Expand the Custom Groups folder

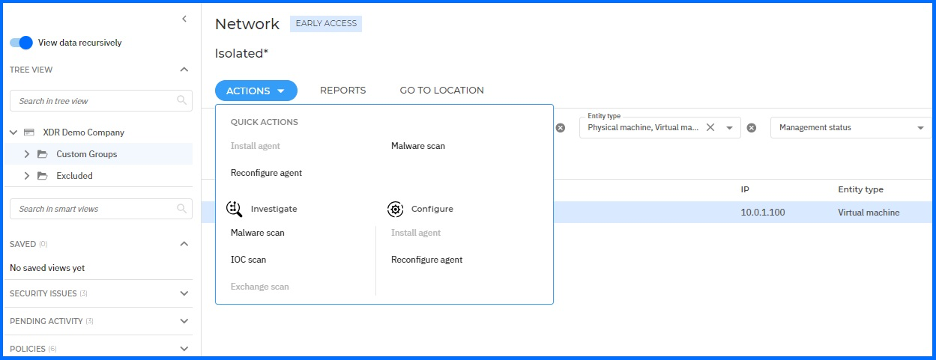click(26, 154)
